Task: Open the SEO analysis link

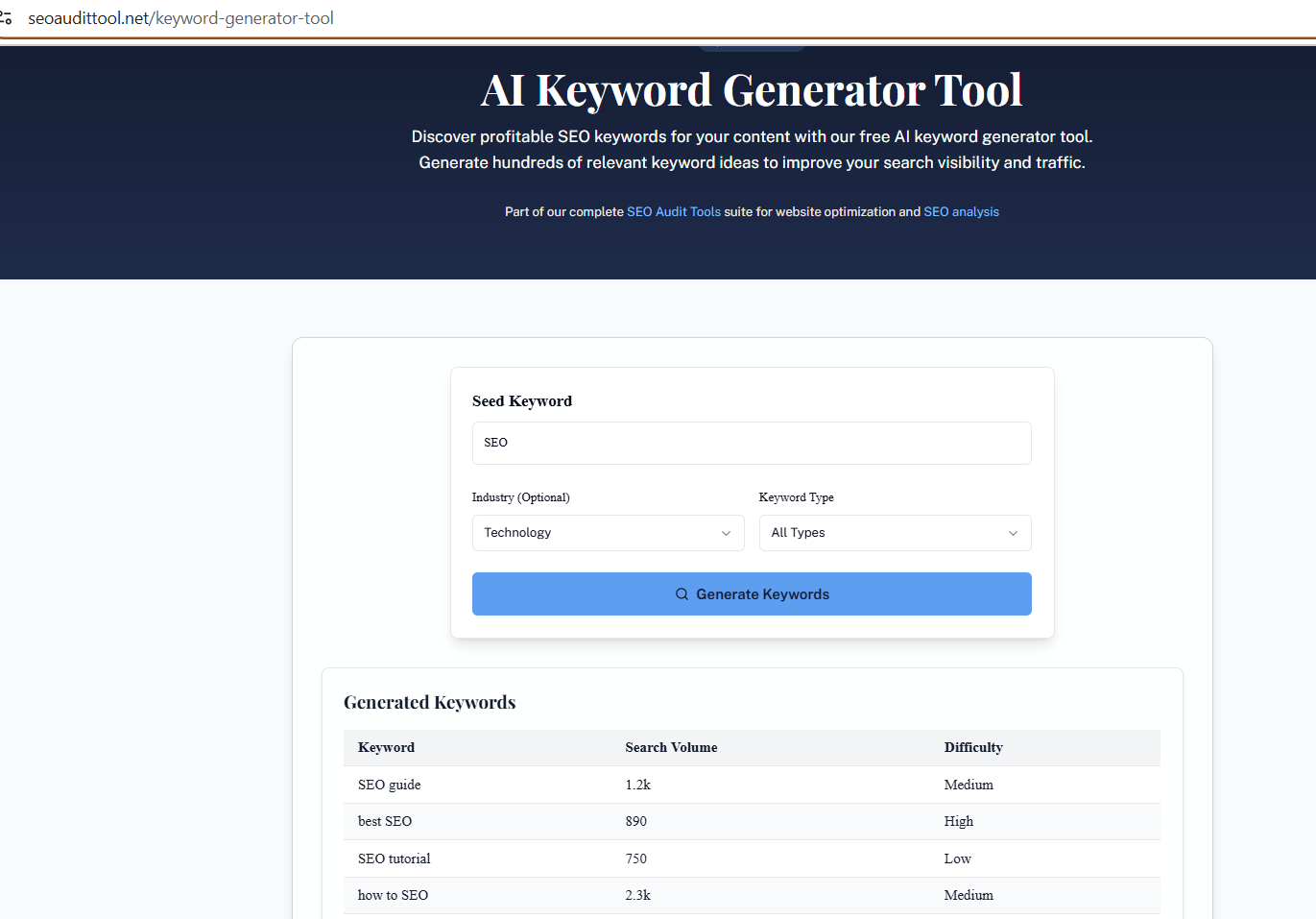Action: coord(961,212)
